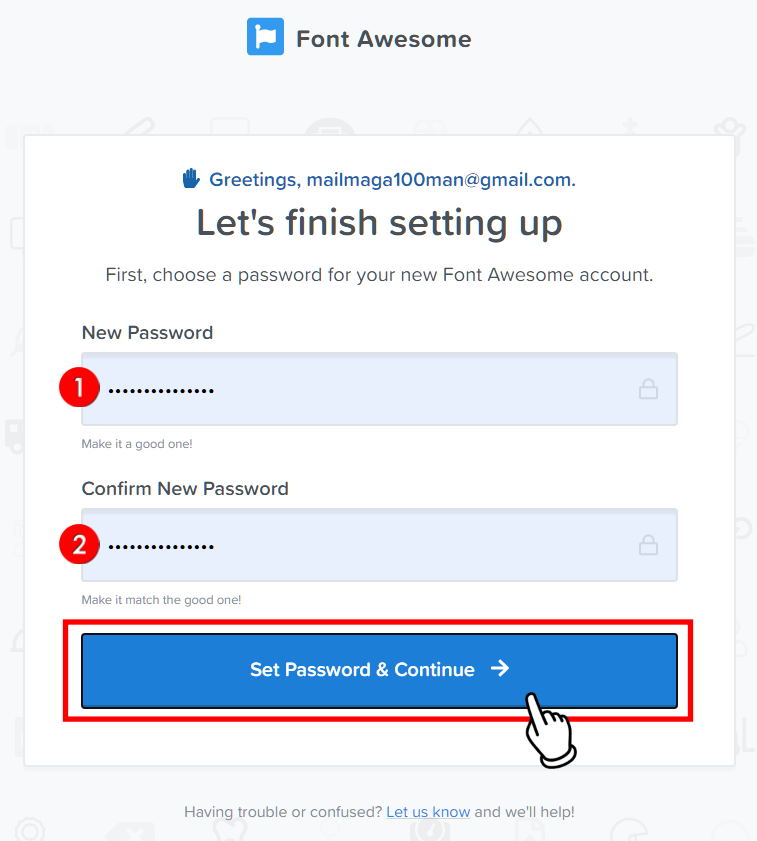757x841 pixels.
Task: Click the Font Awesome brand name text
Action: click(384, 39)
